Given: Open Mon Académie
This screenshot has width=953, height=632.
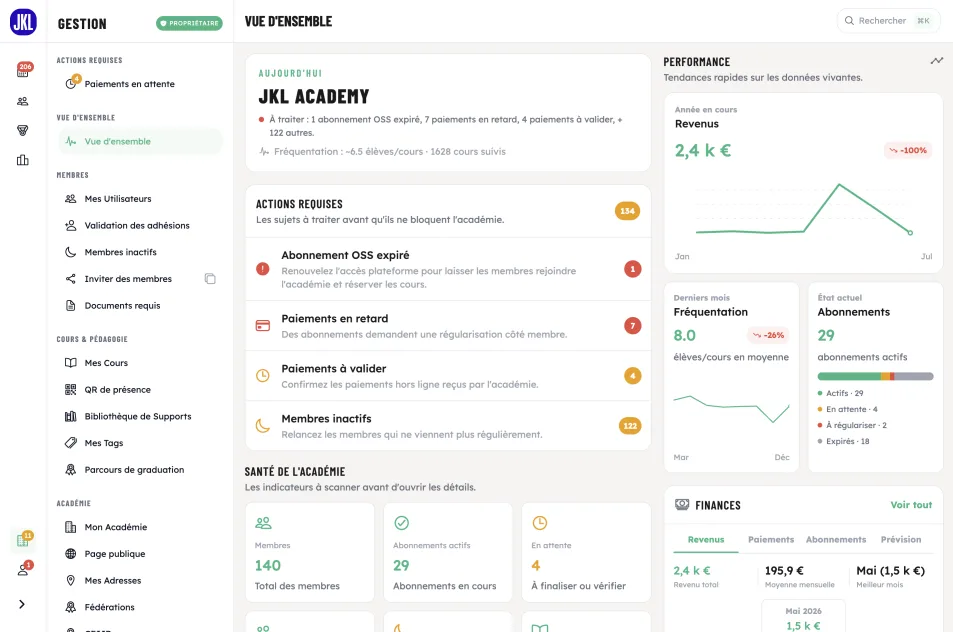Looking at the screenshot, I should coord(140,527).
